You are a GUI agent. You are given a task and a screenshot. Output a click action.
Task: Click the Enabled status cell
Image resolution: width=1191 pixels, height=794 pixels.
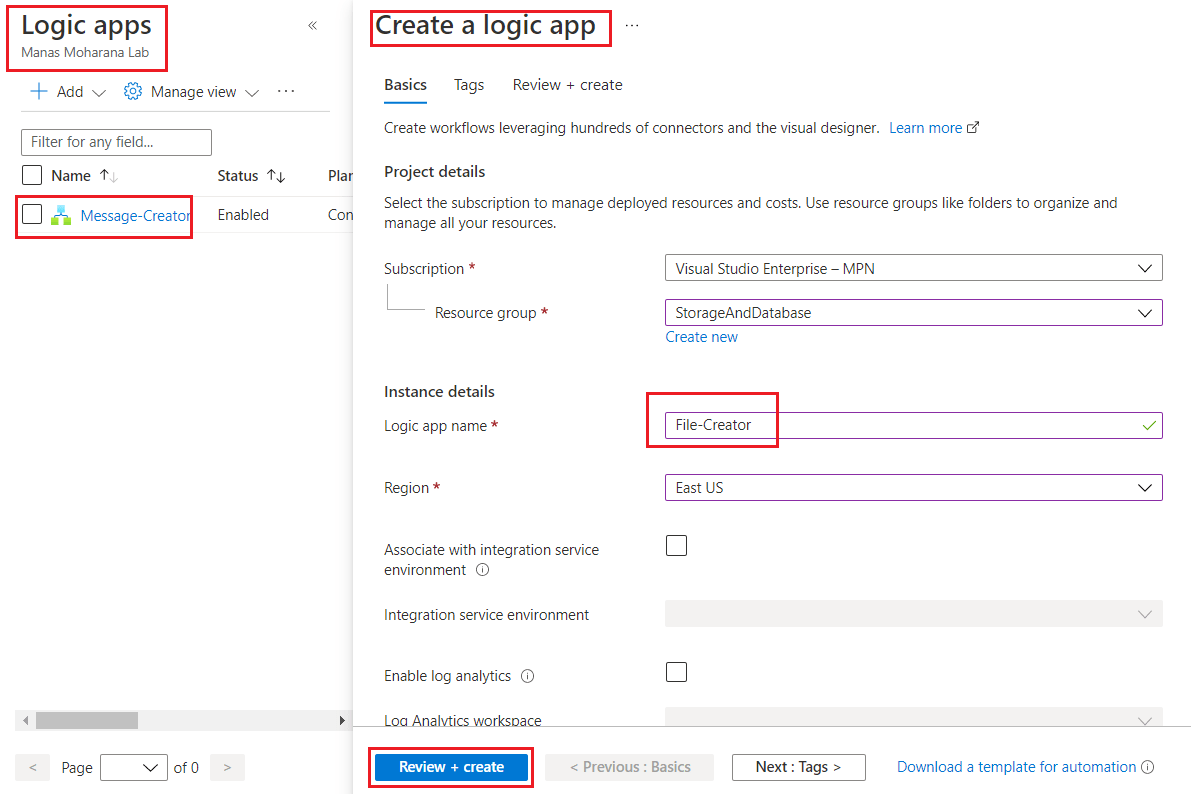[x=243, y=215]
